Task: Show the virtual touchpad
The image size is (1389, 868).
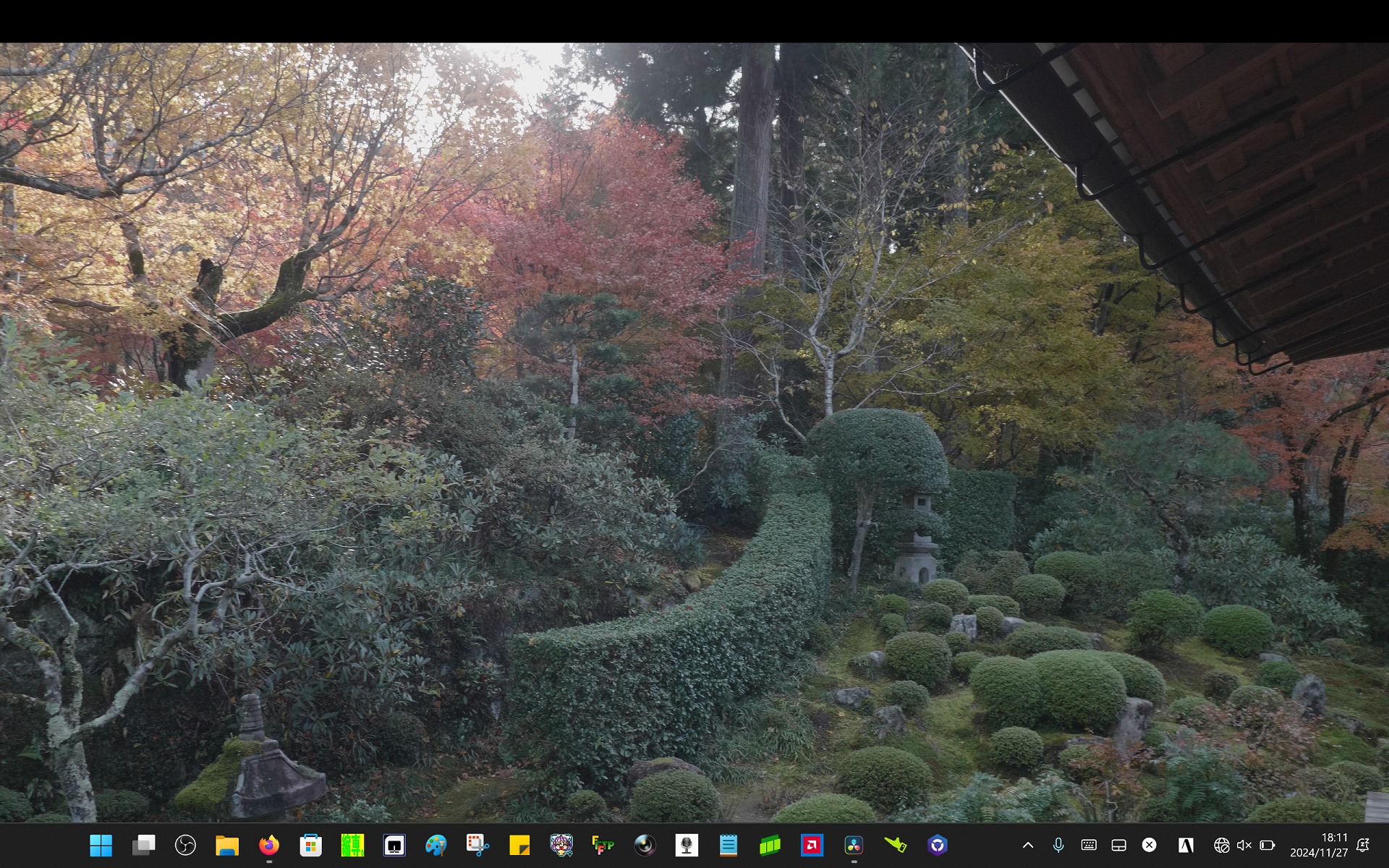Action: (x=1118, y=845)
